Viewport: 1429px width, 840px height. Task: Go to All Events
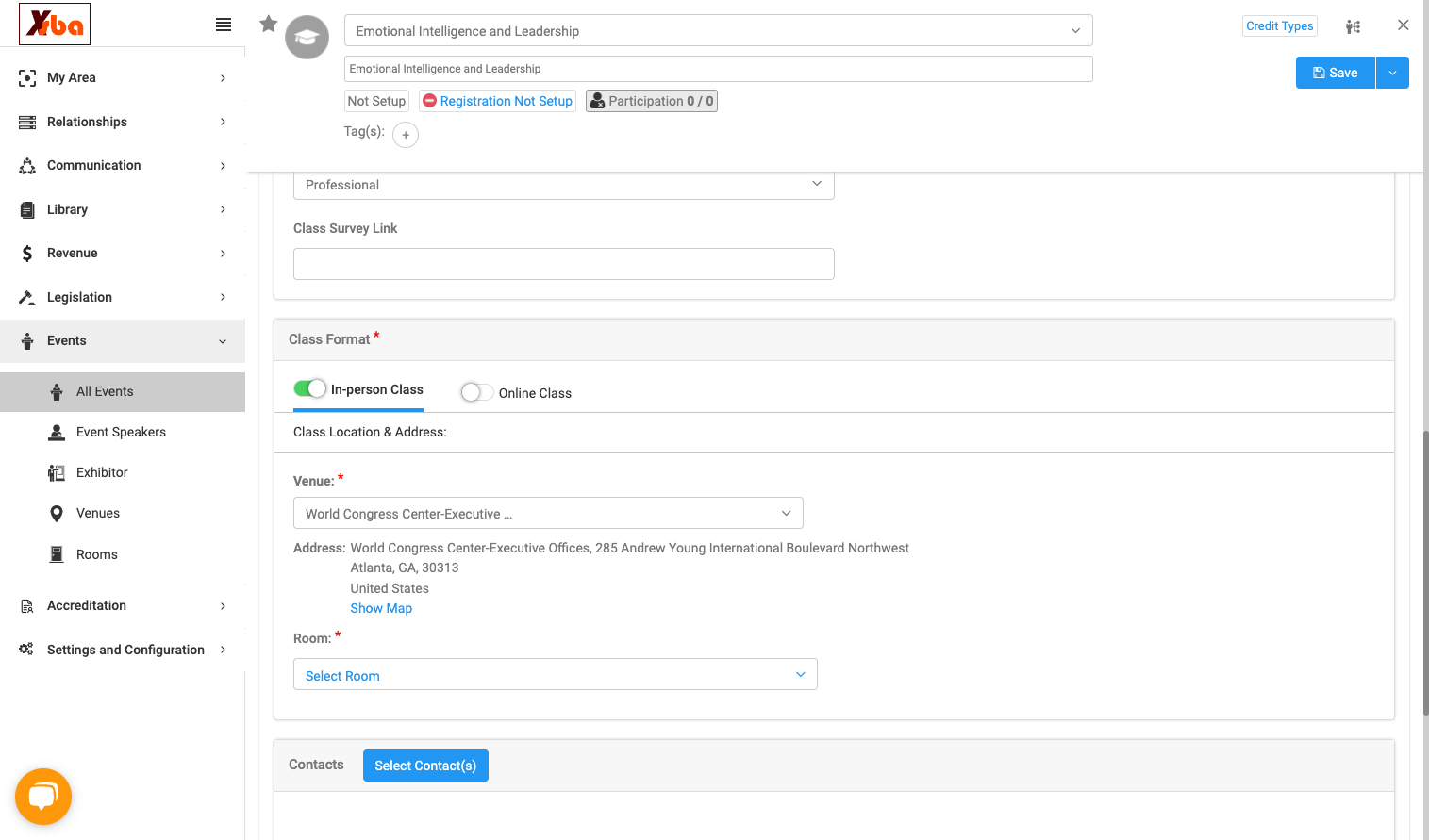123,392
